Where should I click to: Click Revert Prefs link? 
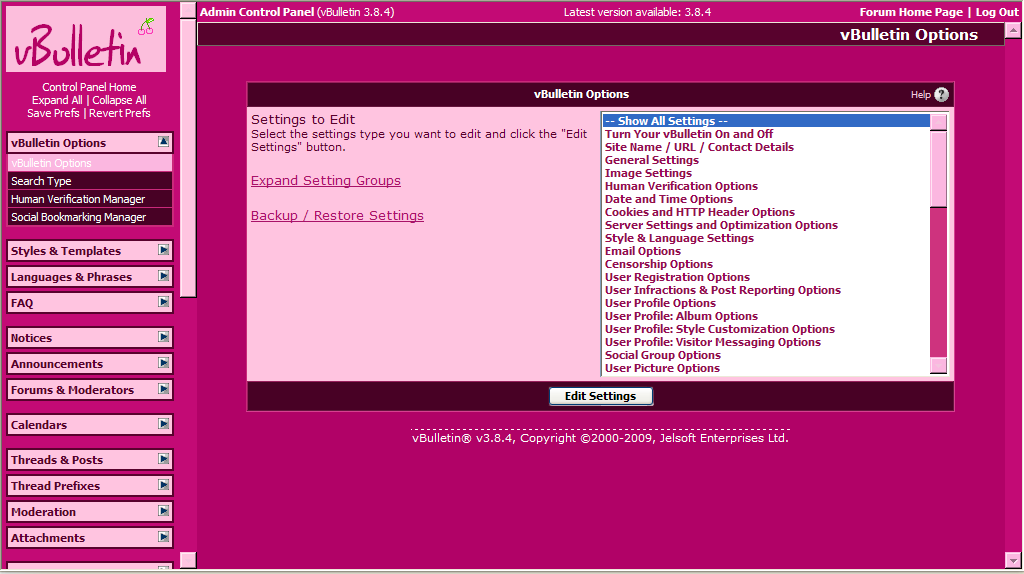point(120,113)
